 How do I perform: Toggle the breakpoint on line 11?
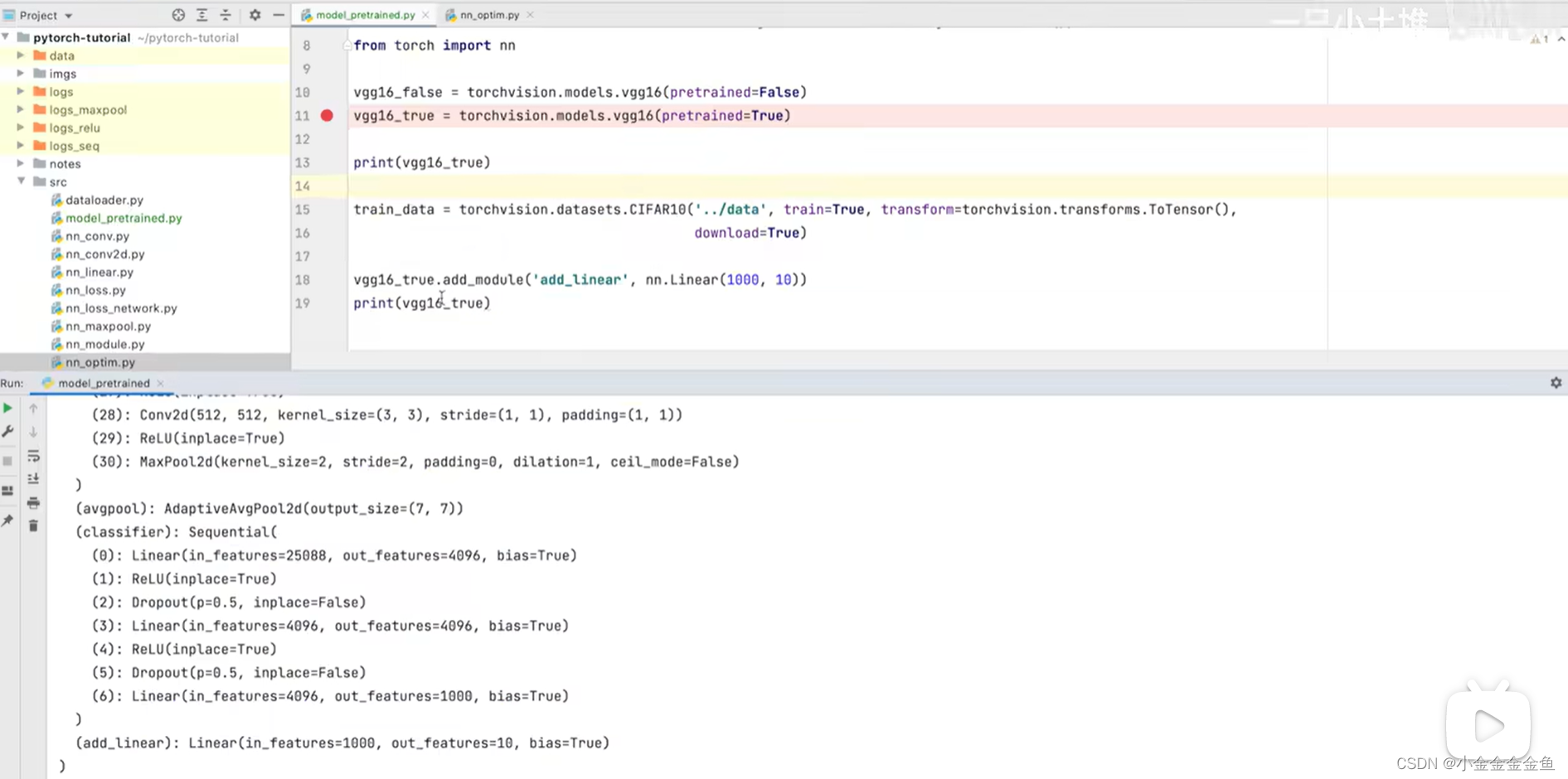pyautogui.click(x=327, y=116)
